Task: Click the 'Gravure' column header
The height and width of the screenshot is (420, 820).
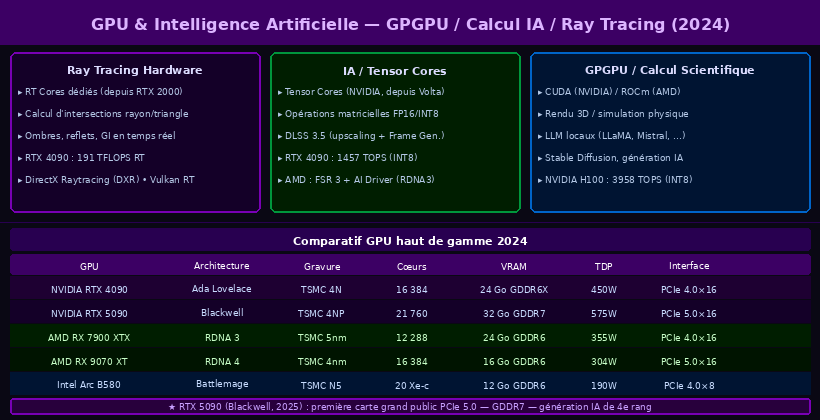Action: 322,267
